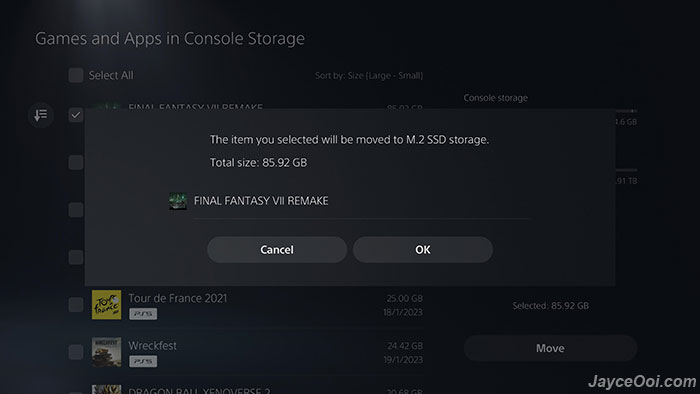
Task: Click the PS5 badge under Wreckfest
Action: click(143, 361)
